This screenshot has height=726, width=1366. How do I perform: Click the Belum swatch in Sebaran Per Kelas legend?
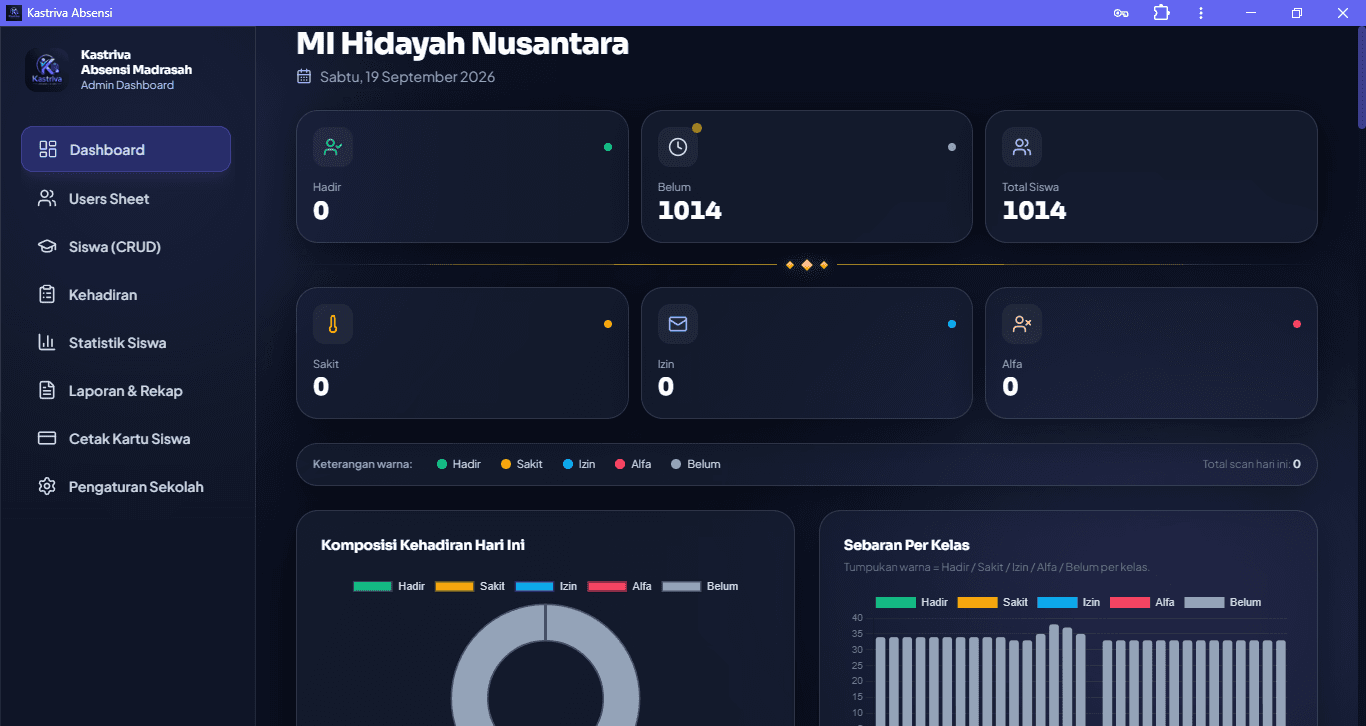coord(1204,602)
